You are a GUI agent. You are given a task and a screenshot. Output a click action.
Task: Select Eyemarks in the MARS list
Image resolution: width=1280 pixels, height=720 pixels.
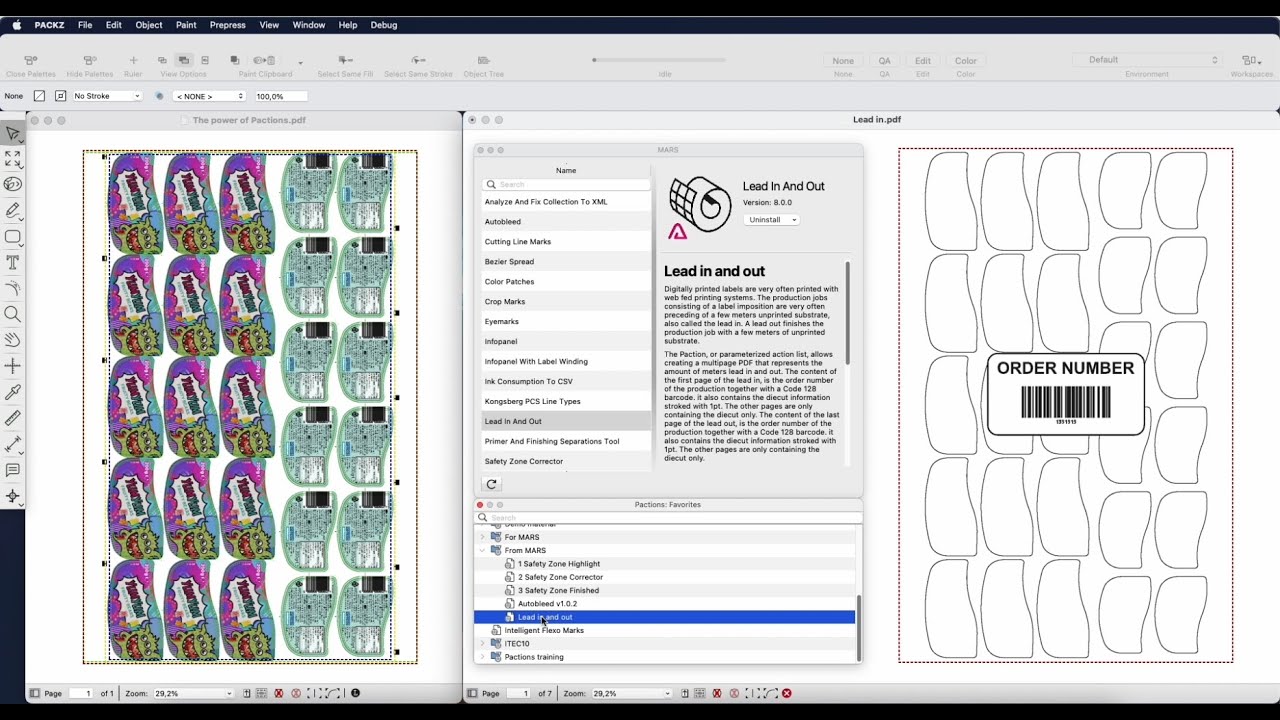[x=566, y=321]
